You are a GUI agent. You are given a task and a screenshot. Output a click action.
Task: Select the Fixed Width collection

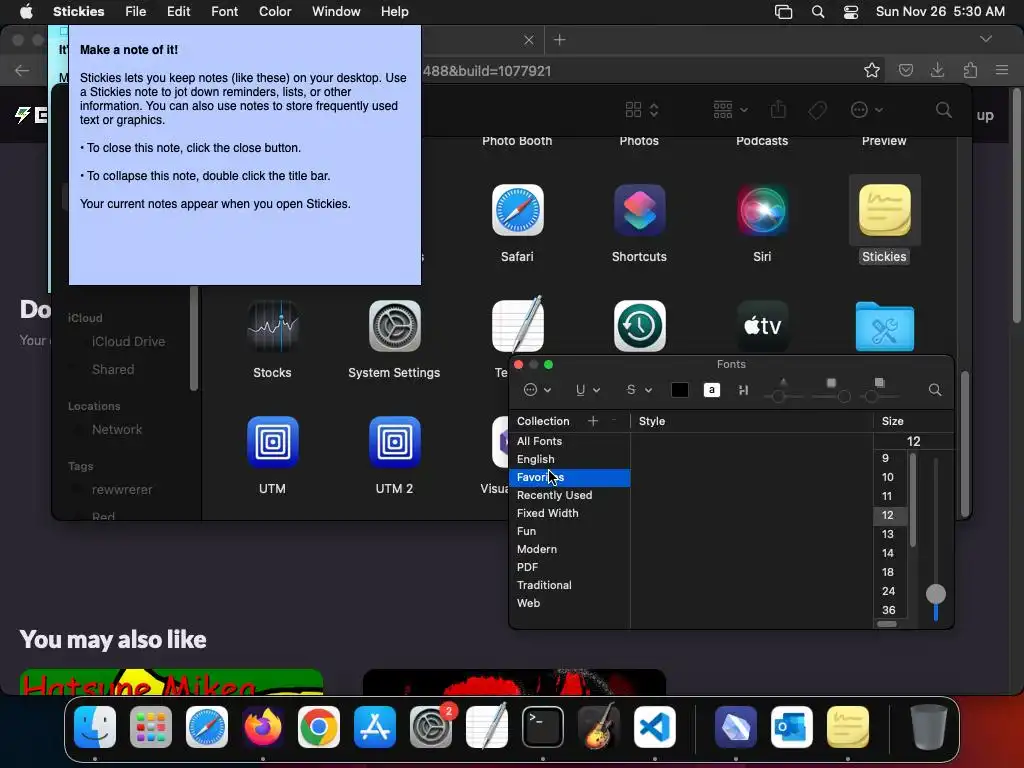click(569, 513)
